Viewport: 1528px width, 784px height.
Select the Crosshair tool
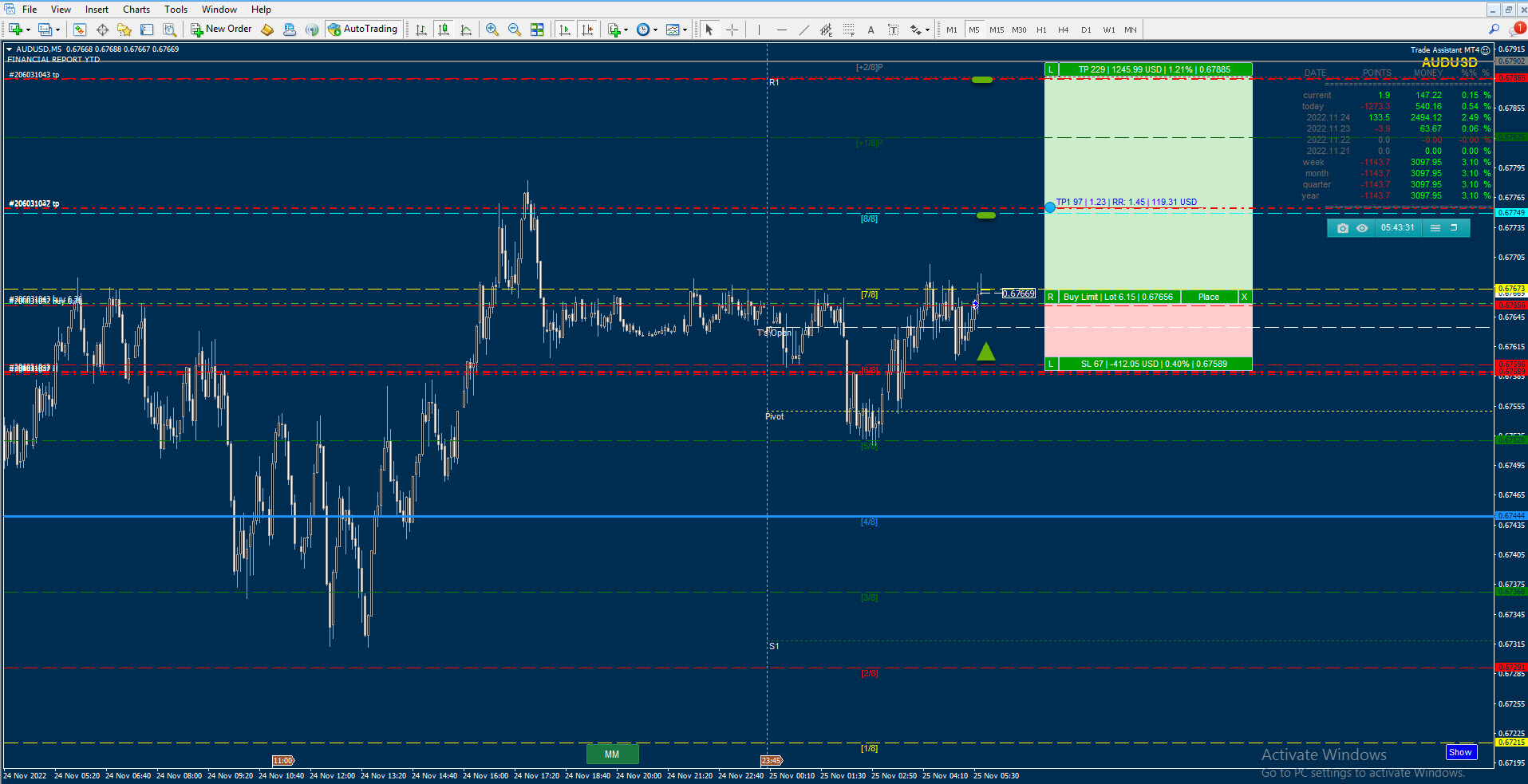[732, 30]
